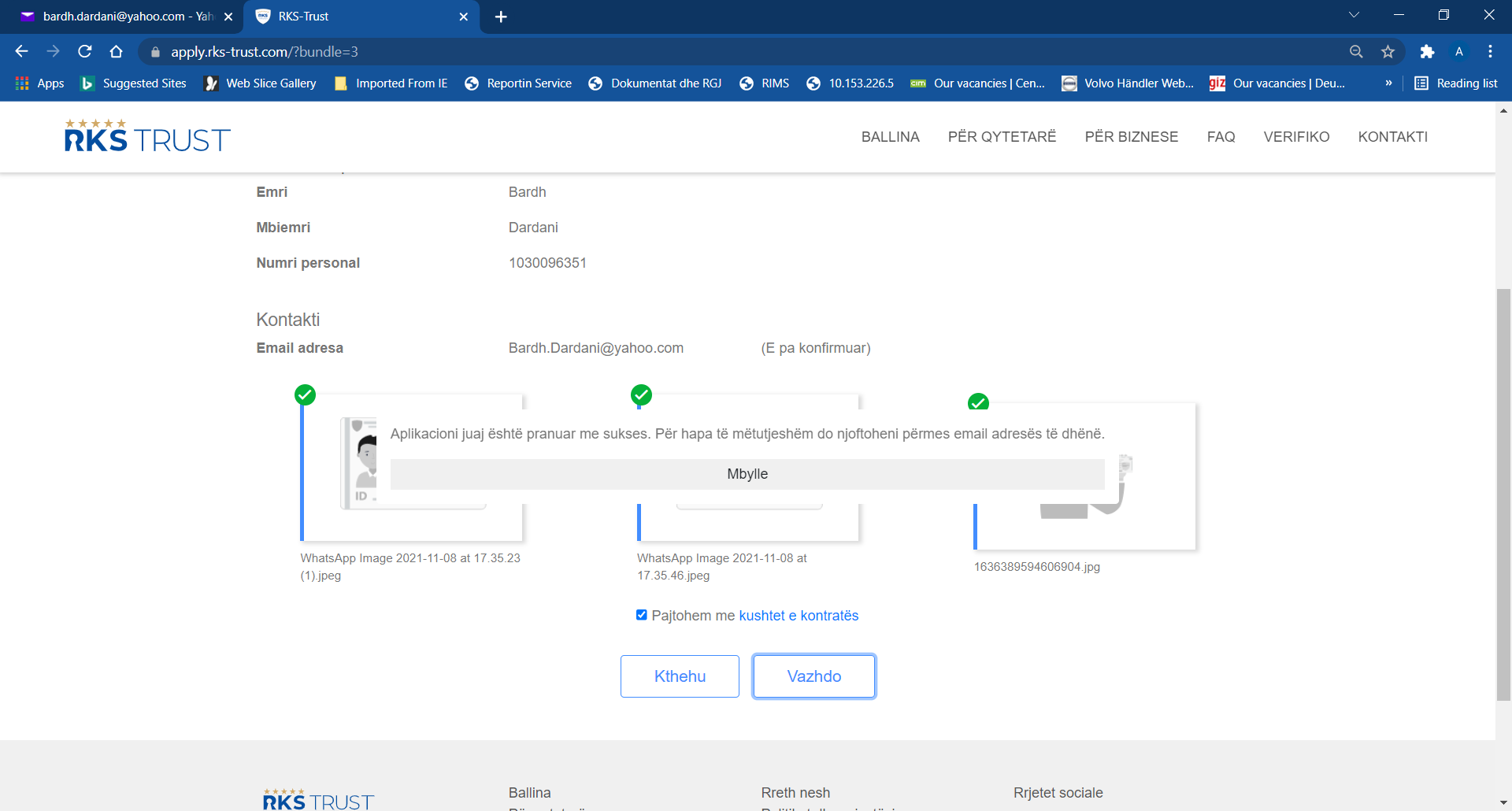Open the Chrome three-dot menu

[1490, 51]
